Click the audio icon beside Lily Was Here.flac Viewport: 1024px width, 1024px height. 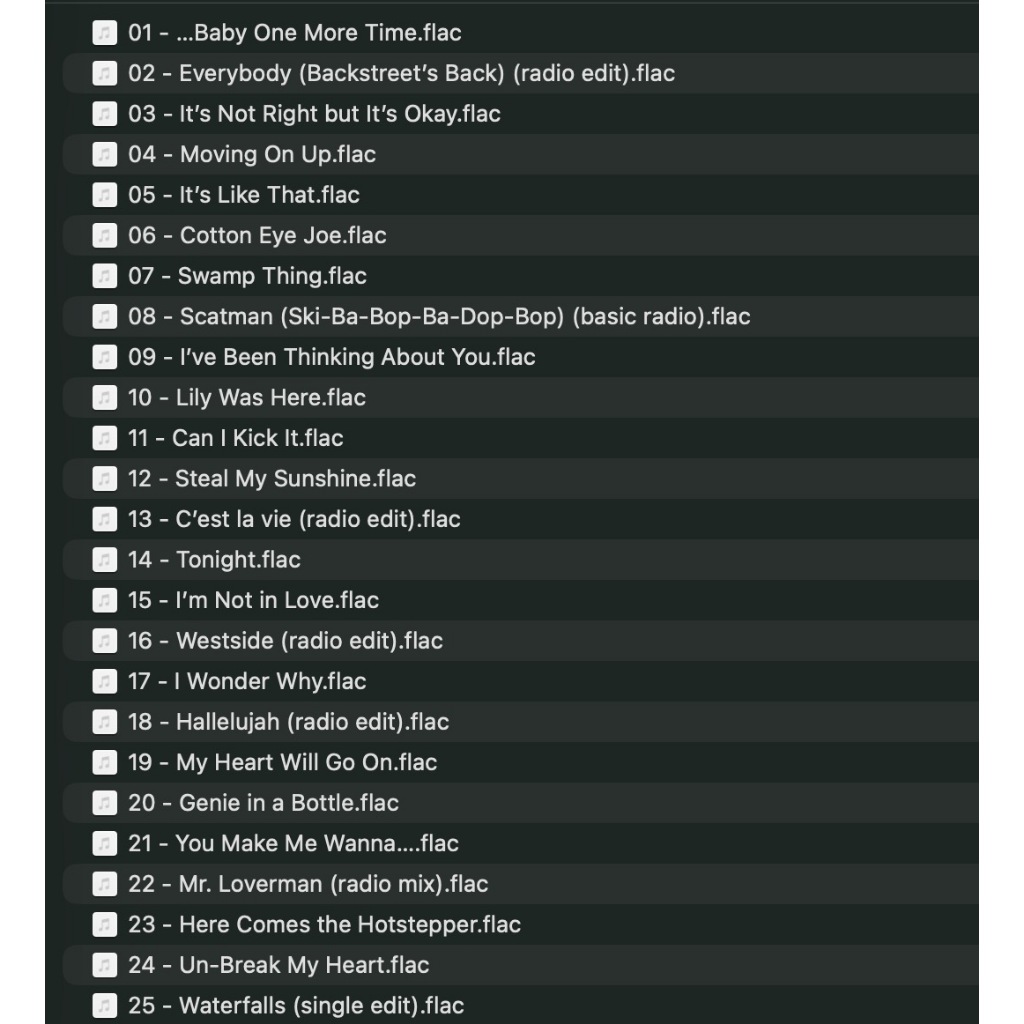[x=104, y=397]
